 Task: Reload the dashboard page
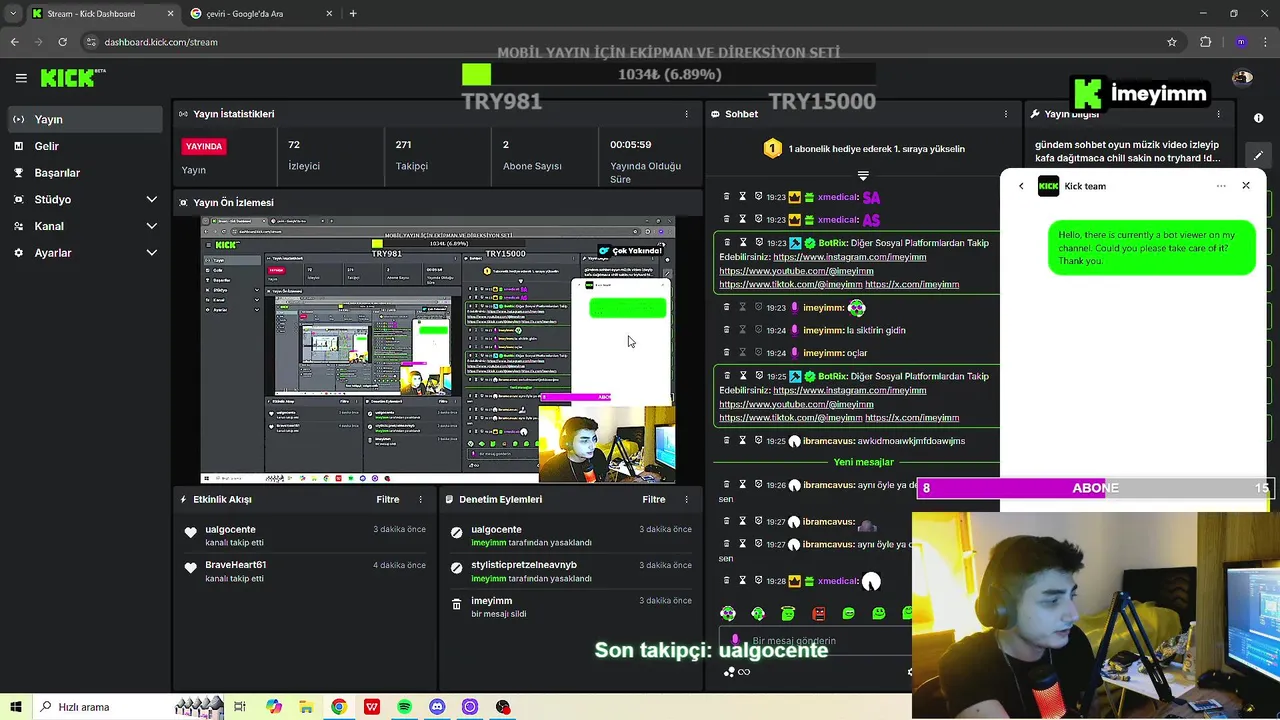pyautogui.click(x=62, y=42)
